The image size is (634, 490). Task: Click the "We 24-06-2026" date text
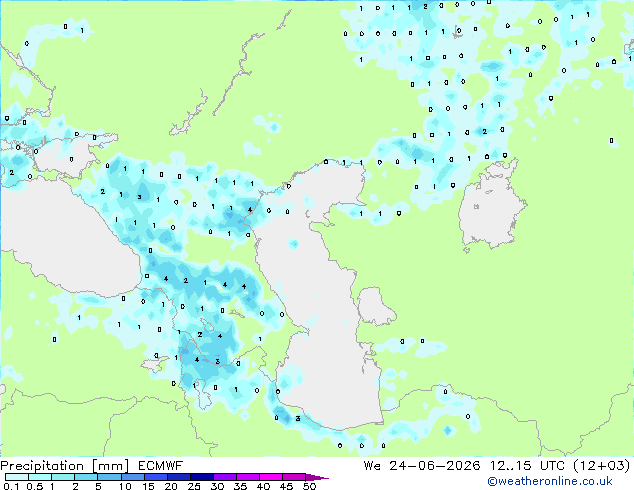click(421, 466)
